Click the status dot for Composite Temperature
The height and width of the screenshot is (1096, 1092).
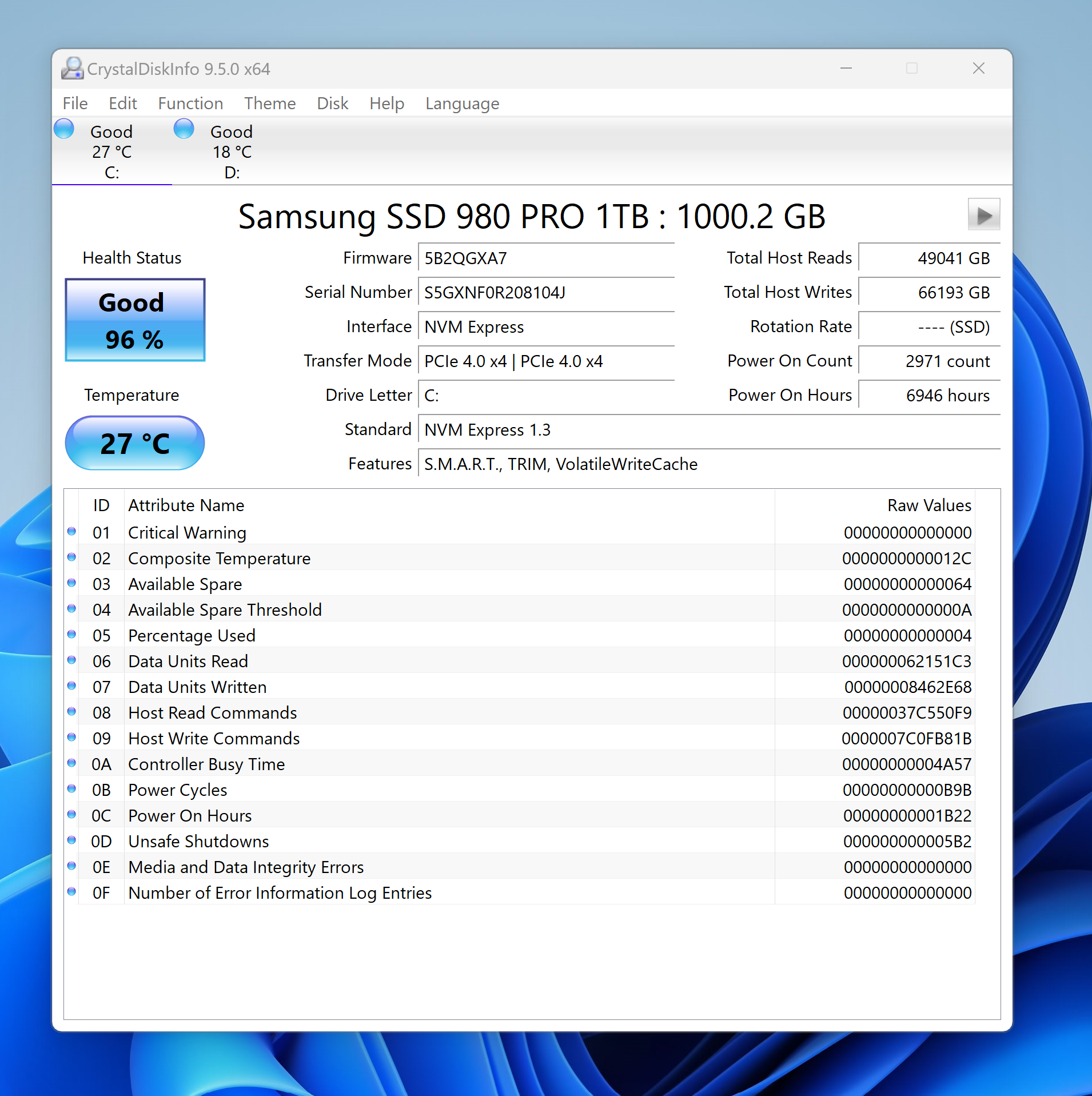(71, 557)
